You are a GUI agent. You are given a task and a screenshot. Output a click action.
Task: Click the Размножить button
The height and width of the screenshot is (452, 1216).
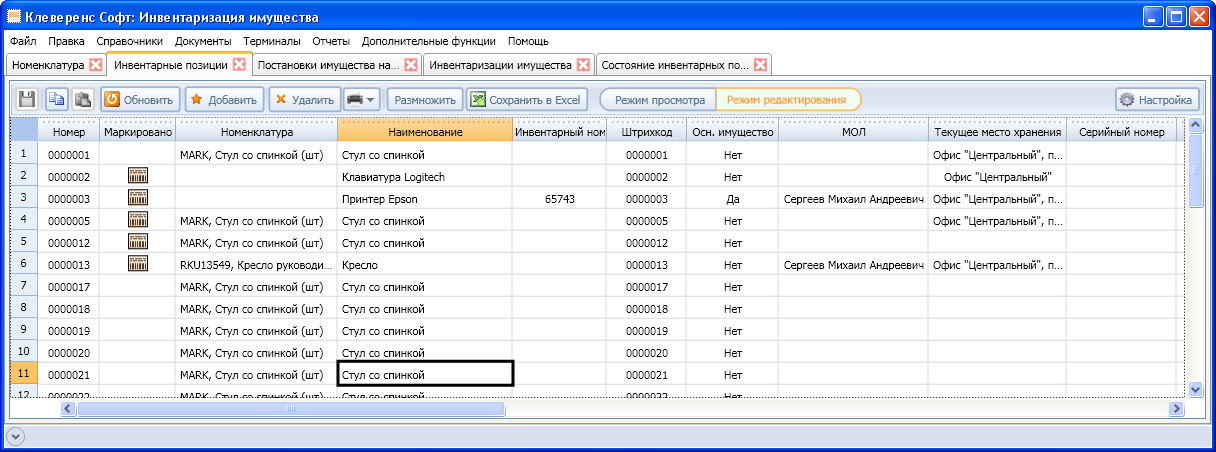(425, 99)
